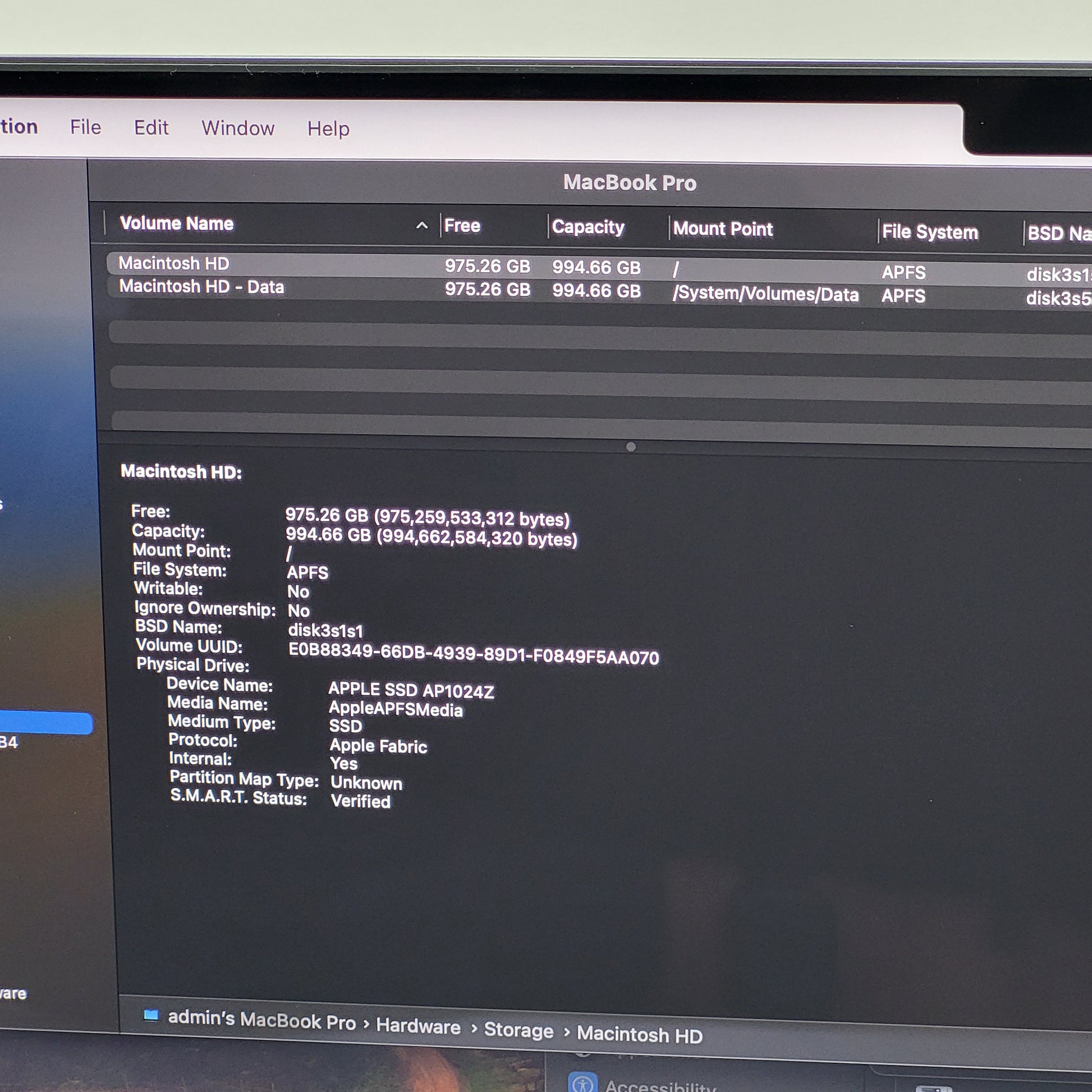
Task: Open the Help menu
Action: pyautogui.click(x=328, y=129)
